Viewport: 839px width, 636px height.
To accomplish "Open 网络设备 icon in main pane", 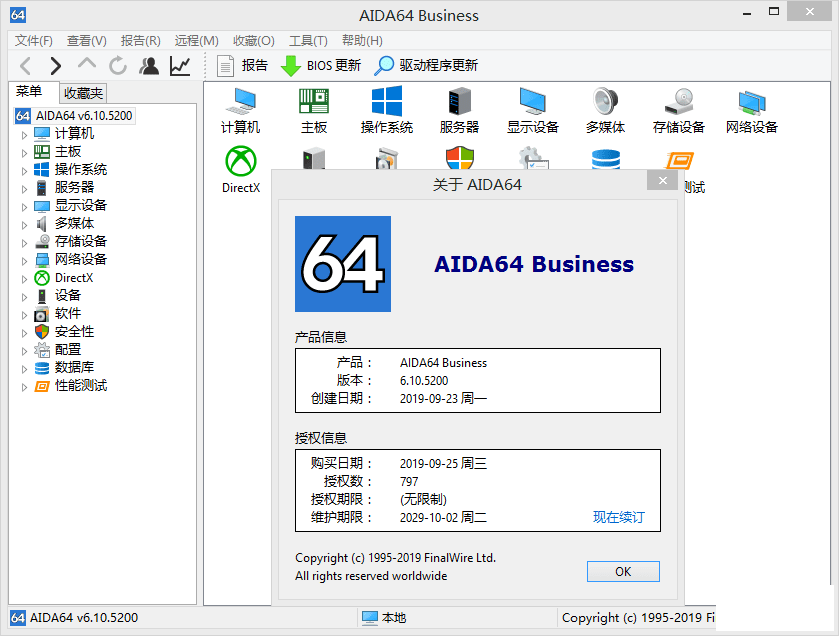I will pyautogui.click(x=751, y=111).
